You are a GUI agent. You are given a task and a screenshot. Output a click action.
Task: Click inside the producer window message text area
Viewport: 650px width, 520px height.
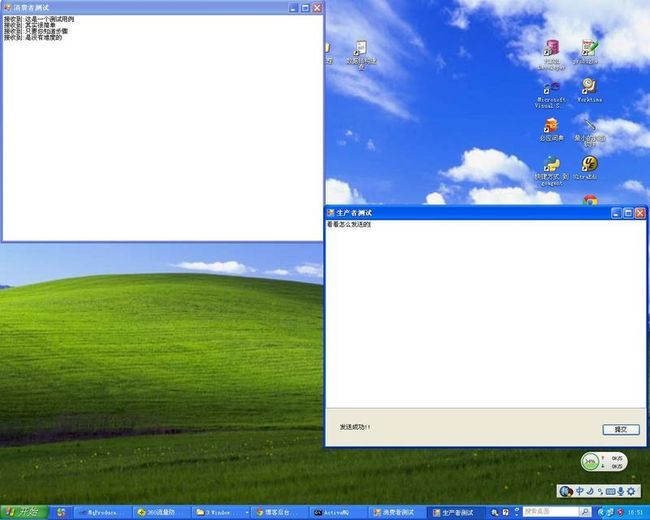pyautogui.click(x=485, y=313)
